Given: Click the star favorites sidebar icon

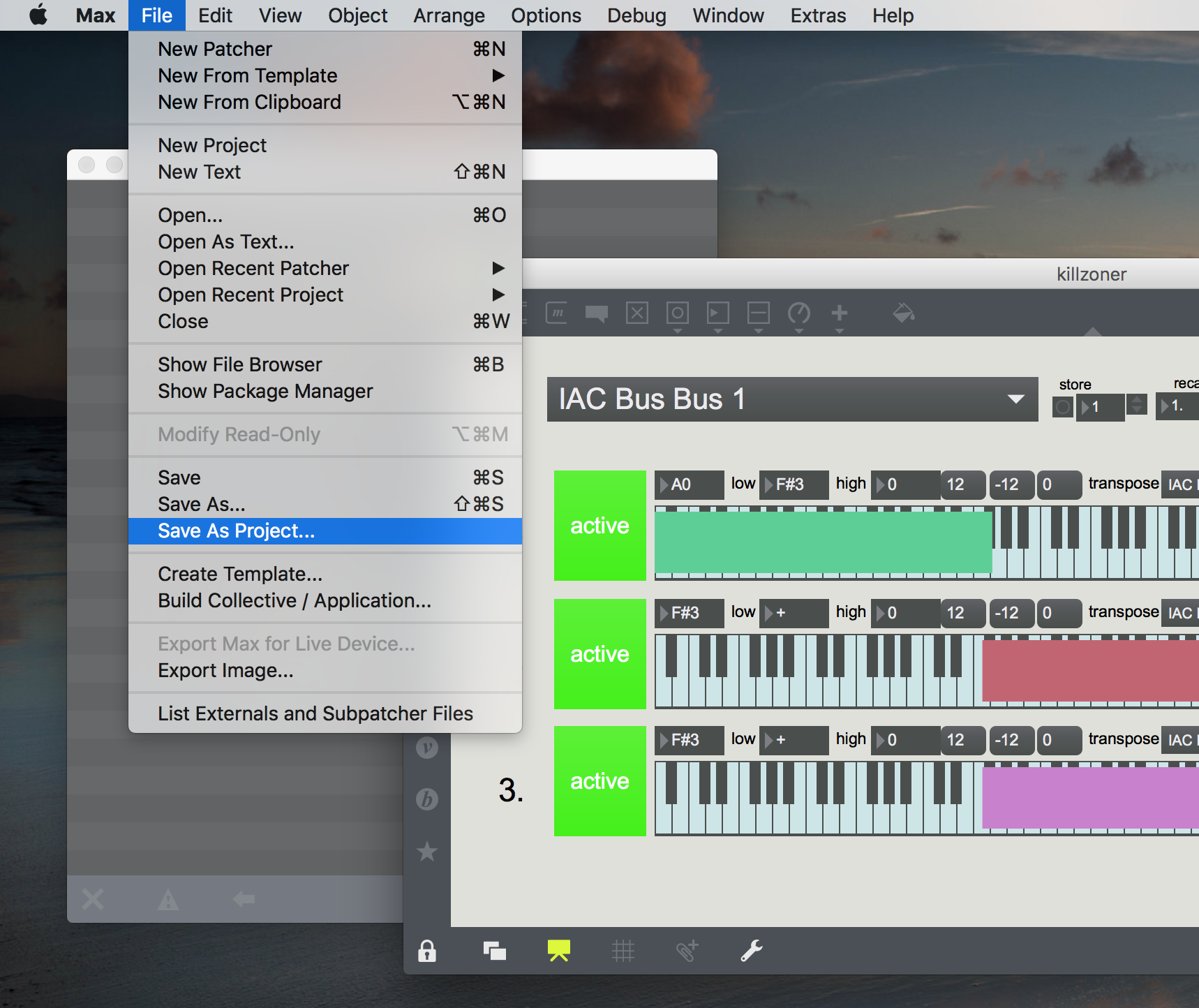Looking at the screenshot, I should [x=427, y=852].
